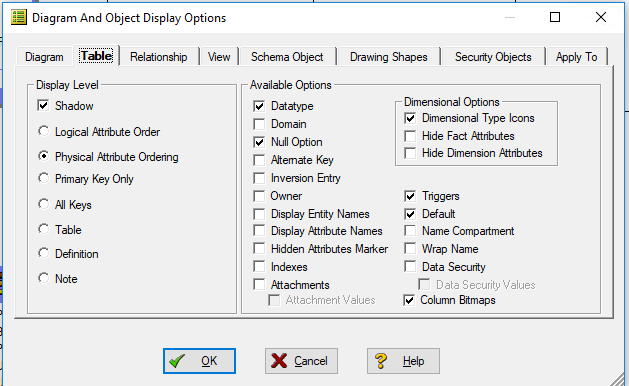Choose the All Keys radio option
This screenshot has width=629, height=386.
click(43, 204)
